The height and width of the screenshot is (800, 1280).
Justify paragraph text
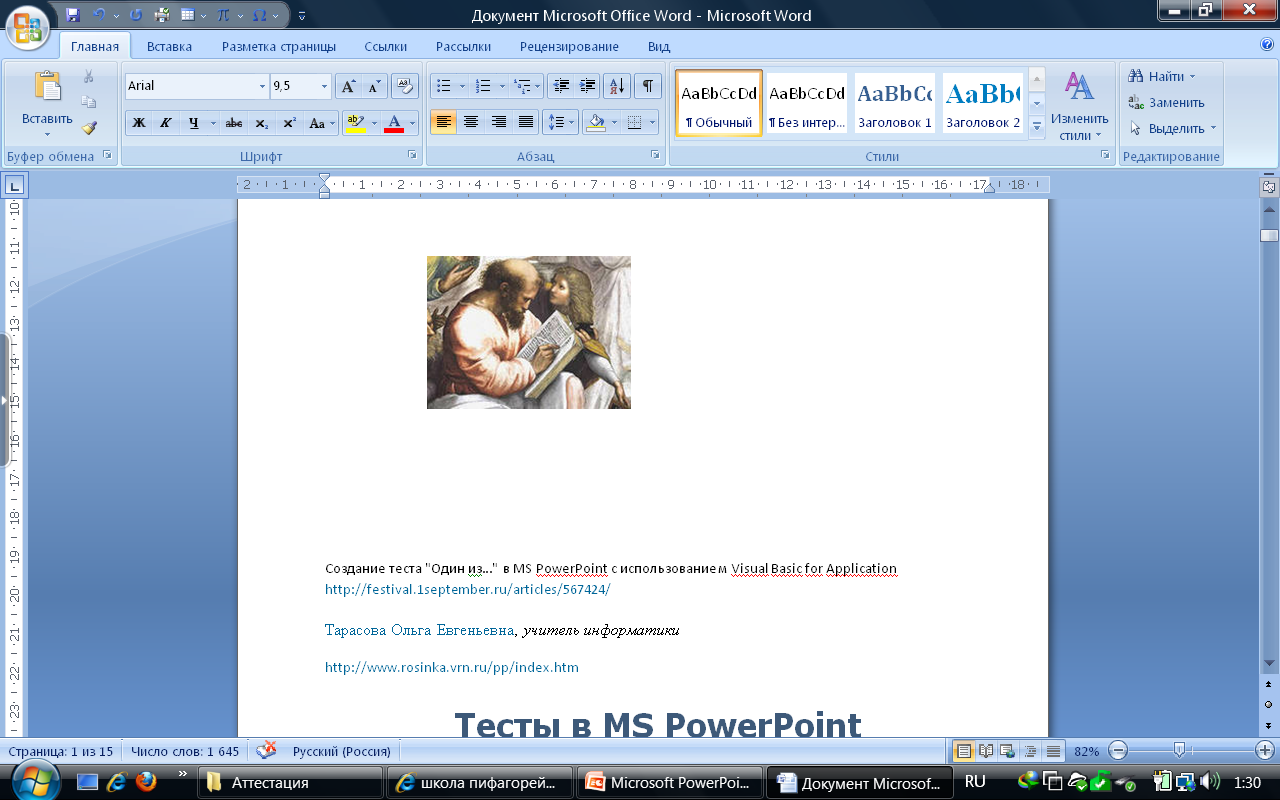(525, 123)
